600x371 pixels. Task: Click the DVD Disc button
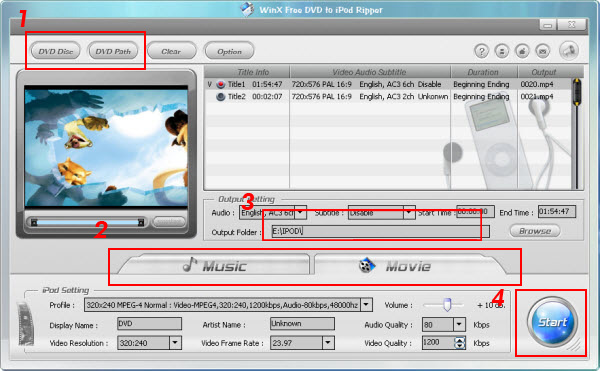click(56, 51)
